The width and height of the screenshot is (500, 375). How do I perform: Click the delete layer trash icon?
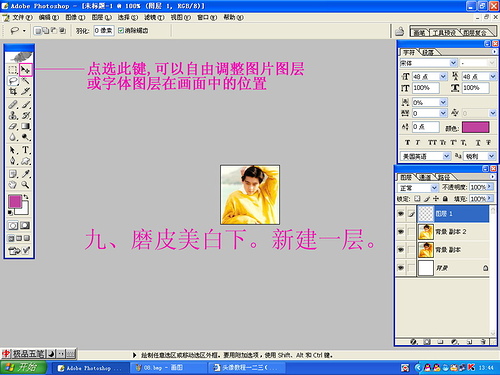click(x=483, y=342)
